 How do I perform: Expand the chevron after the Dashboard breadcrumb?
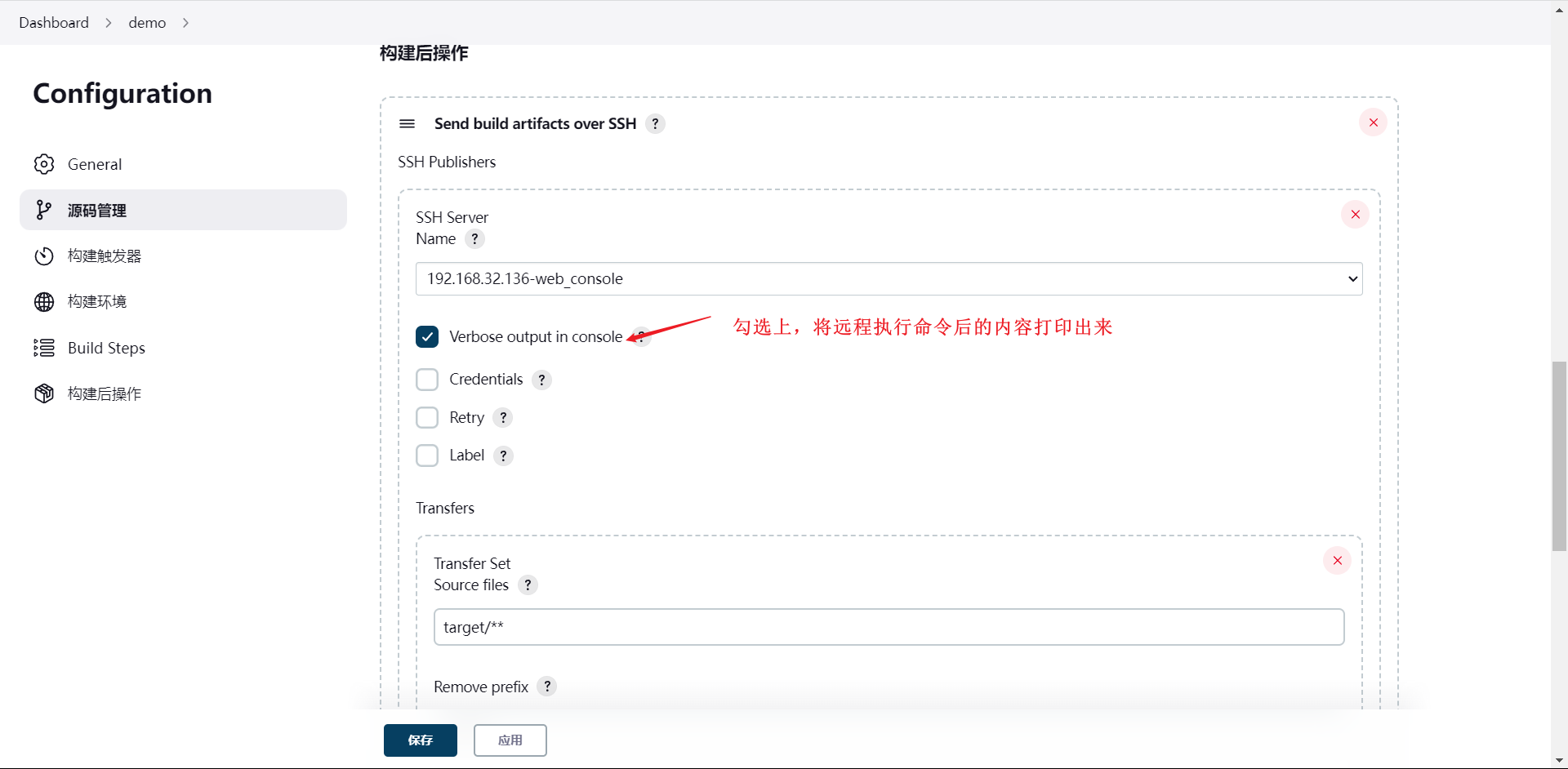(x=108, y=23)
